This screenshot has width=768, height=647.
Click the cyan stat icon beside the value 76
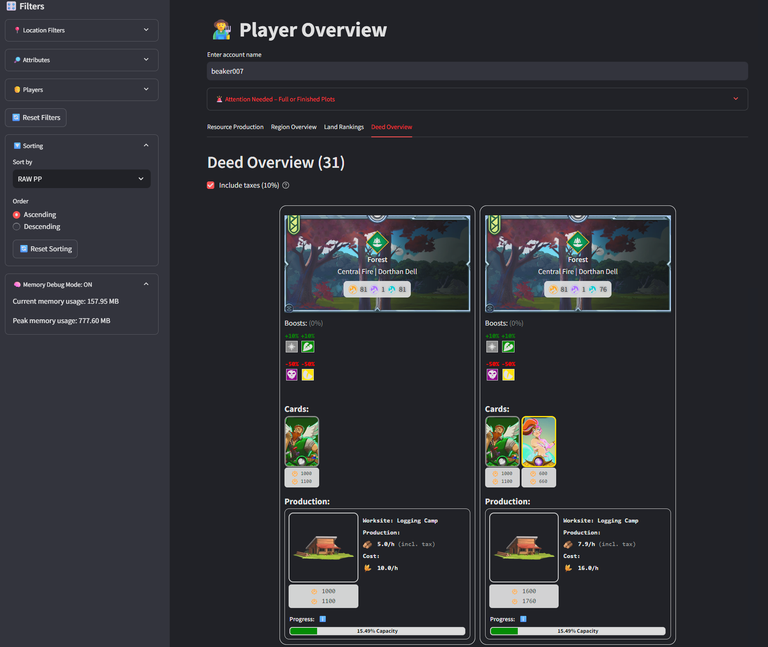593,289
